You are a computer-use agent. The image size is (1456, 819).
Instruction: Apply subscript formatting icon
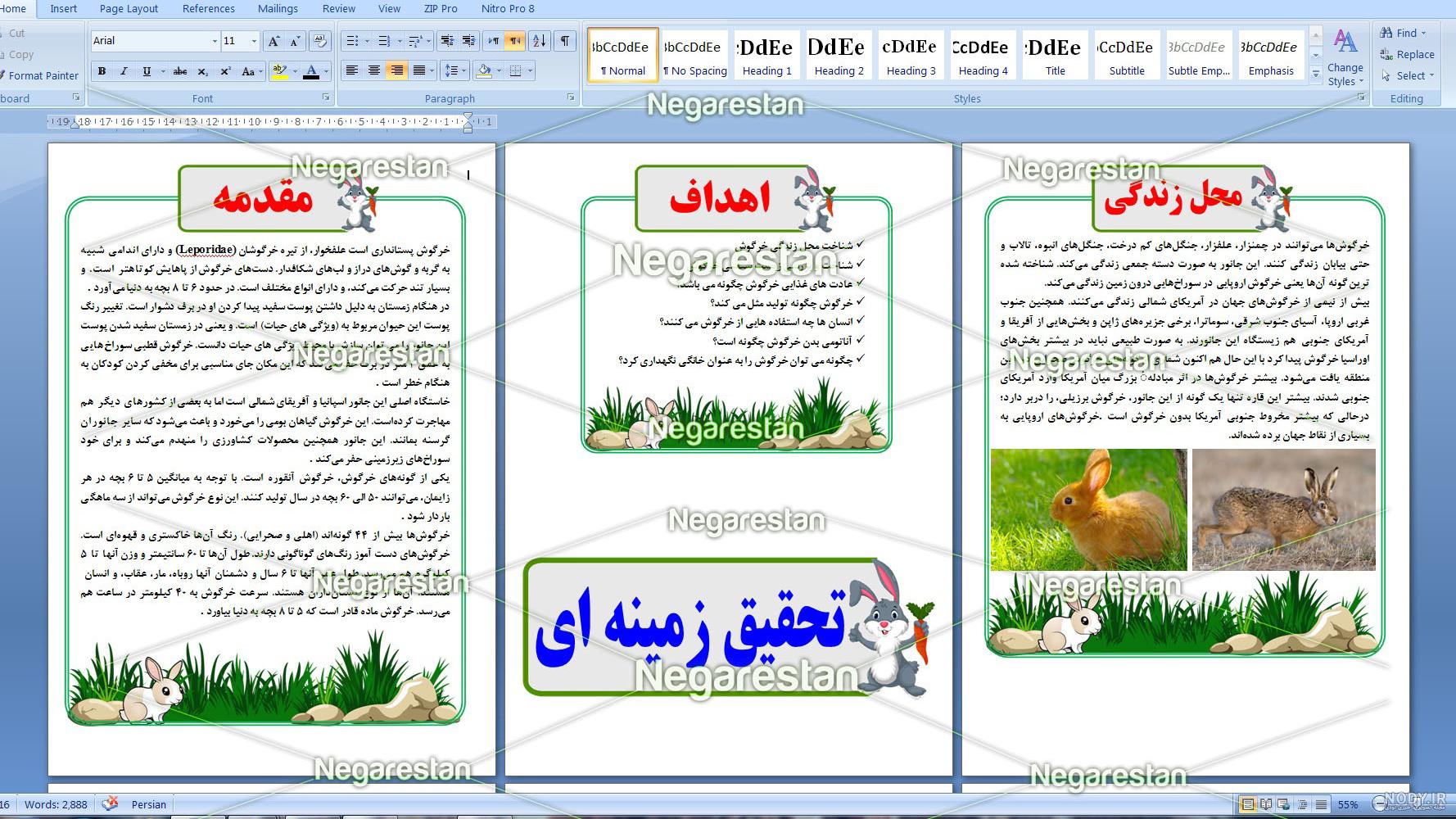[x=203, y=71]
